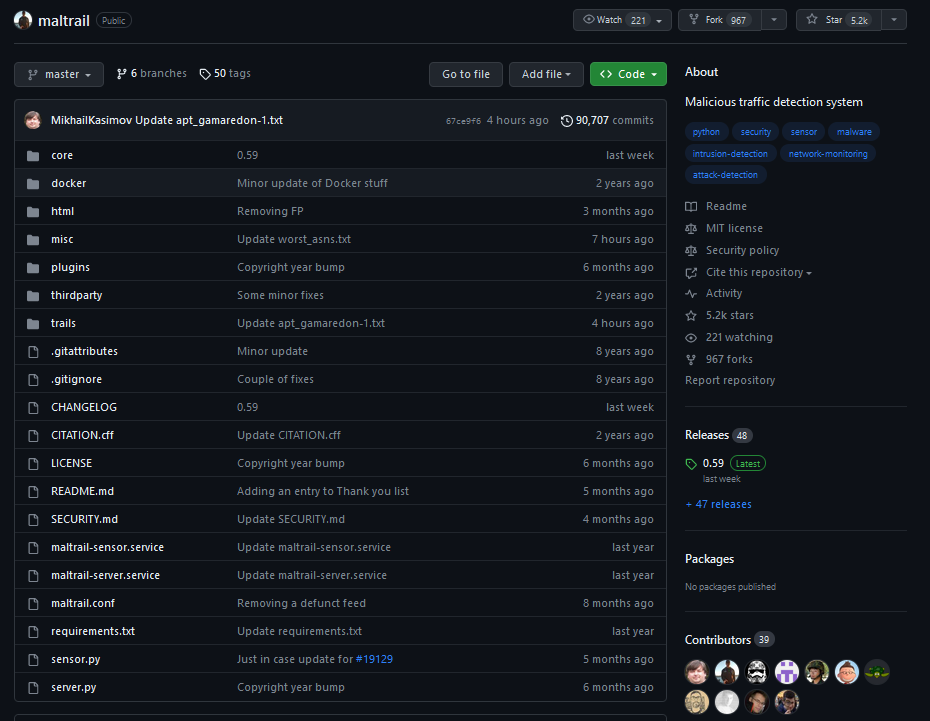Select the attack-detection topic tag
Screen dimensions: 930x721
point(725,175)
